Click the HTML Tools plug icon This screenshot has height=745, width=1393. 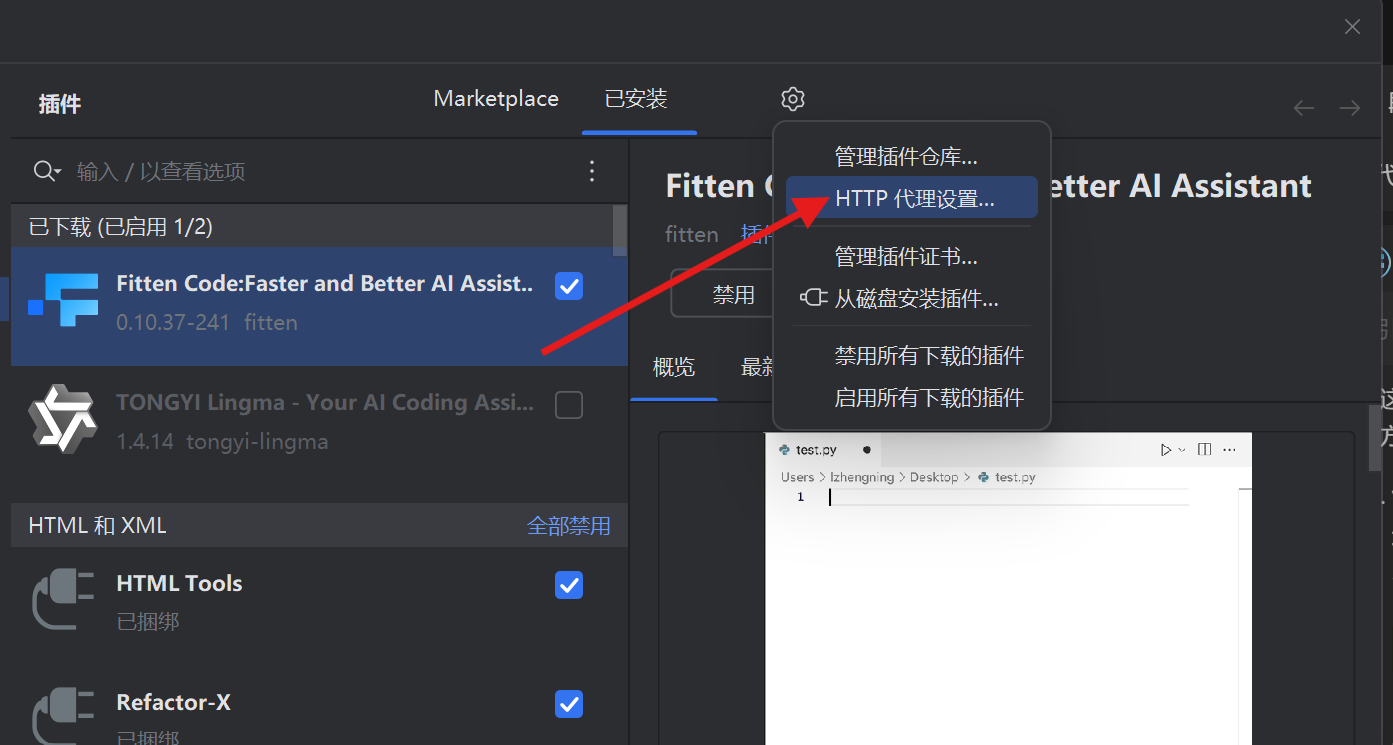point(63,600)
